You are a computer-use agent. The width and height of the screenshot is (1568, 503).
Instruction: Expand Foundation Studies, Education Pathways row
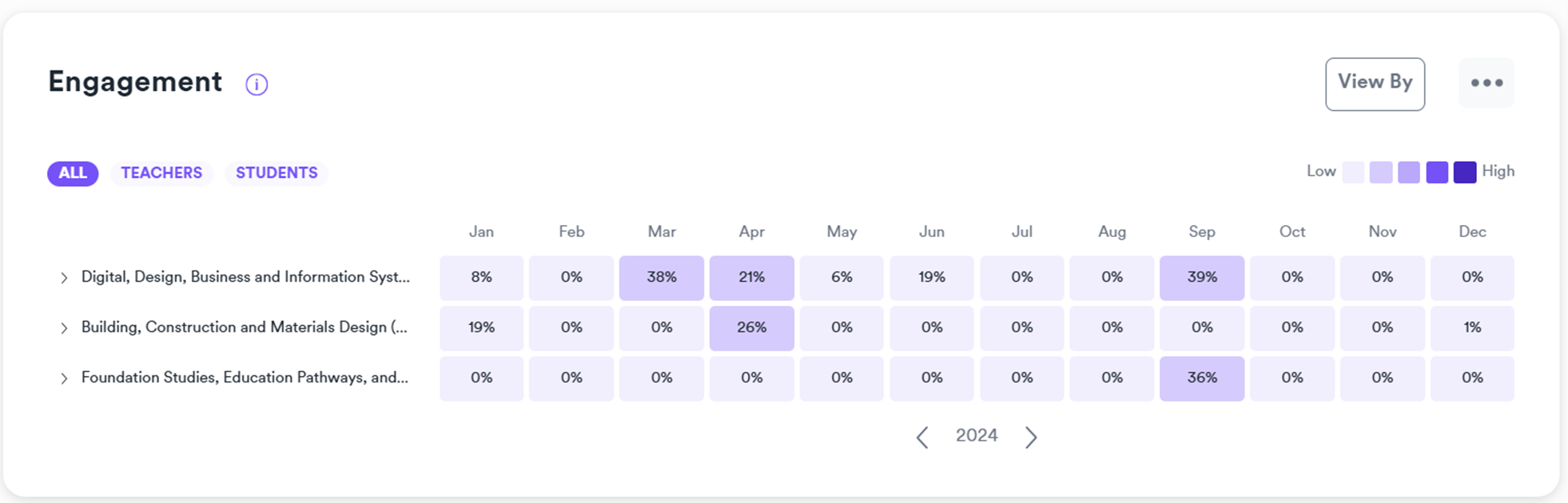[64, 378]
